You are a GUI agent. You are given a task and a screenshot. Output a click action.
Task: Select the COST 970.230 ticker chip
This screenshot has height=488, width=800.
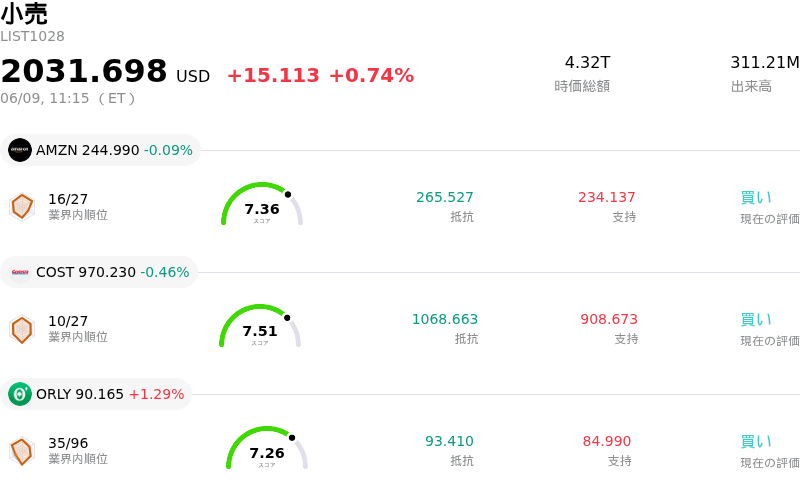point(99,272)
